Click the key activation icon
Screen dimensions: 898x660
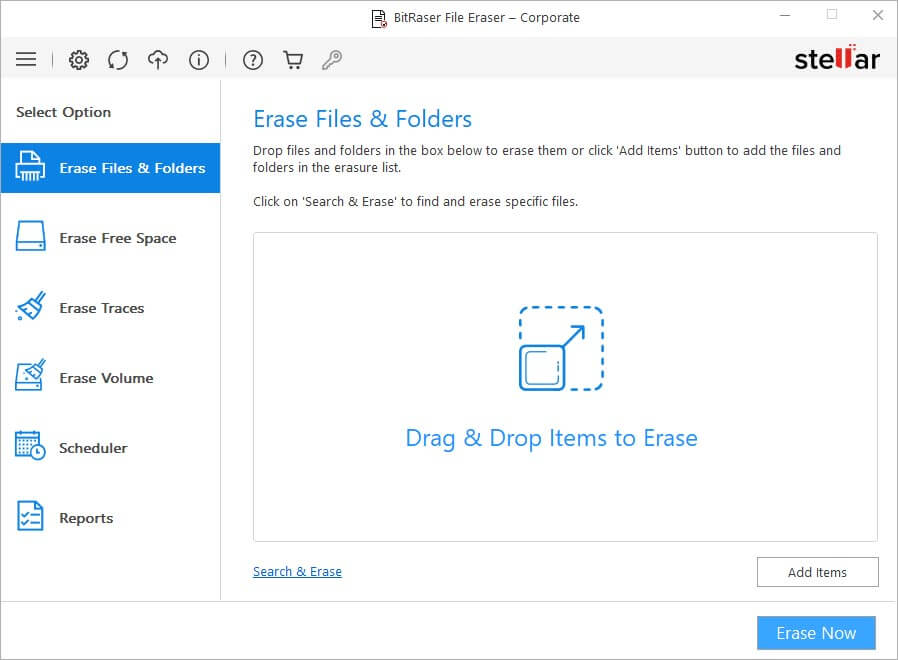tap(332, 60)
